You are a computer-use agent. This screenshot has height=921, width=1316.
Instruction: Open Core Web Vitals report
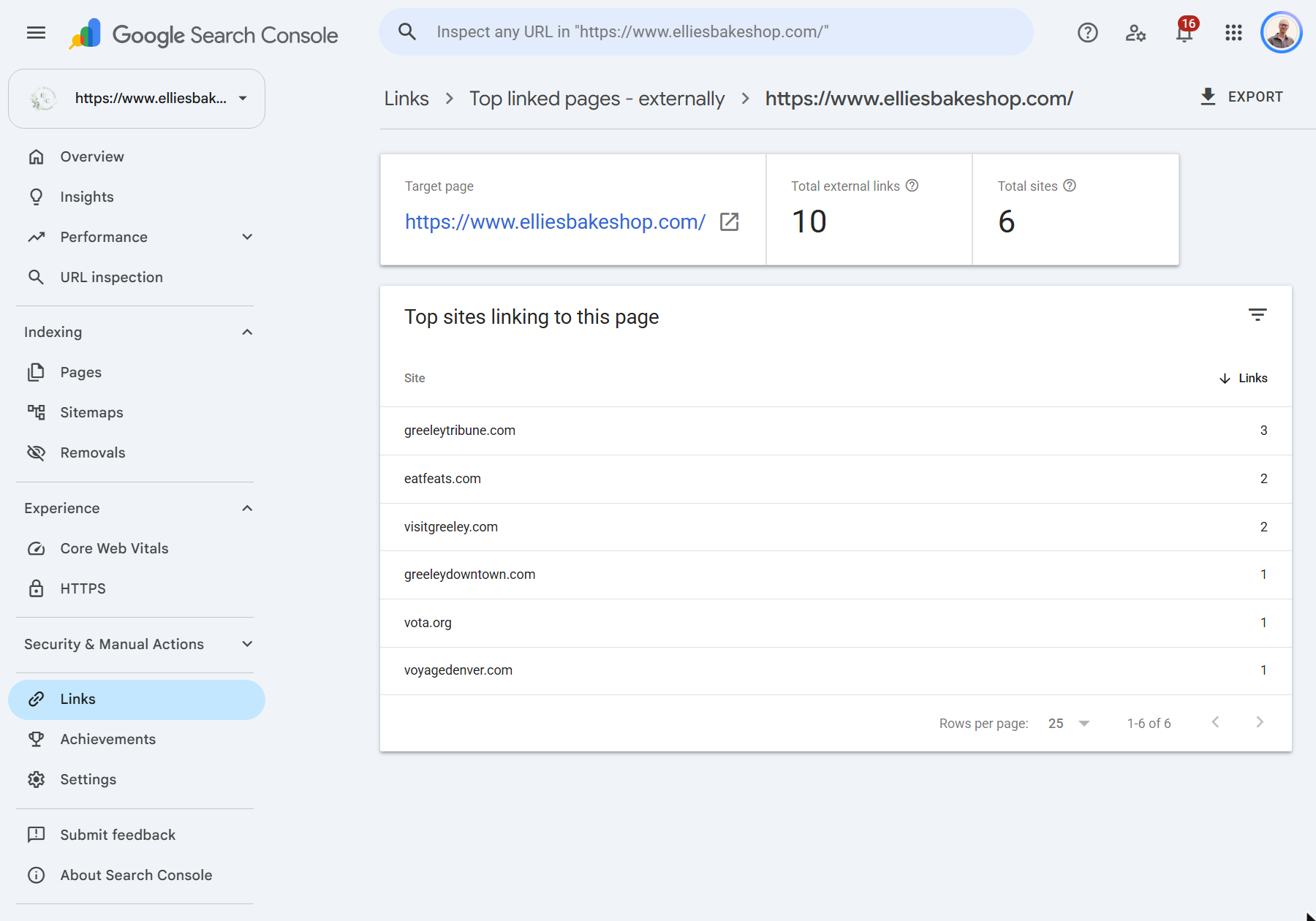pos(137,548)
